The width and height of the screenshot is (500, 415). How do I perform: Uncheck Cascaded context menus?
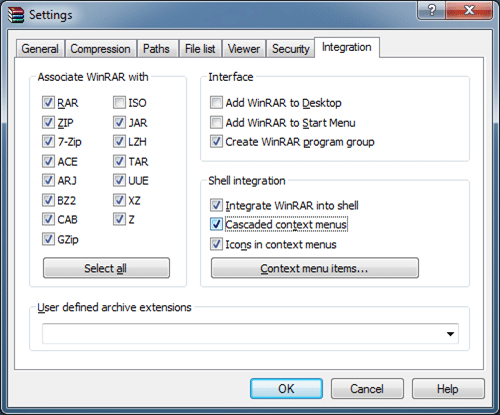coord(216,224)
